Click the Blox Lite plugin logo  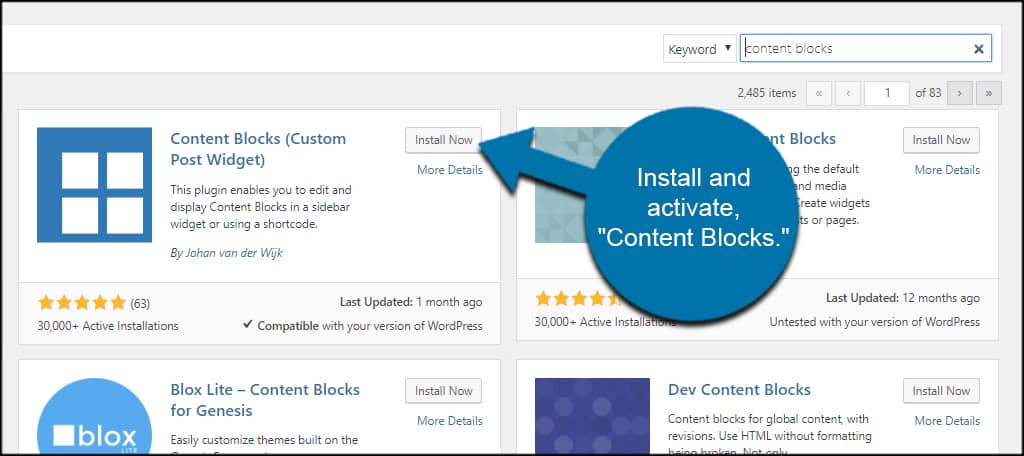coord(95,416)
